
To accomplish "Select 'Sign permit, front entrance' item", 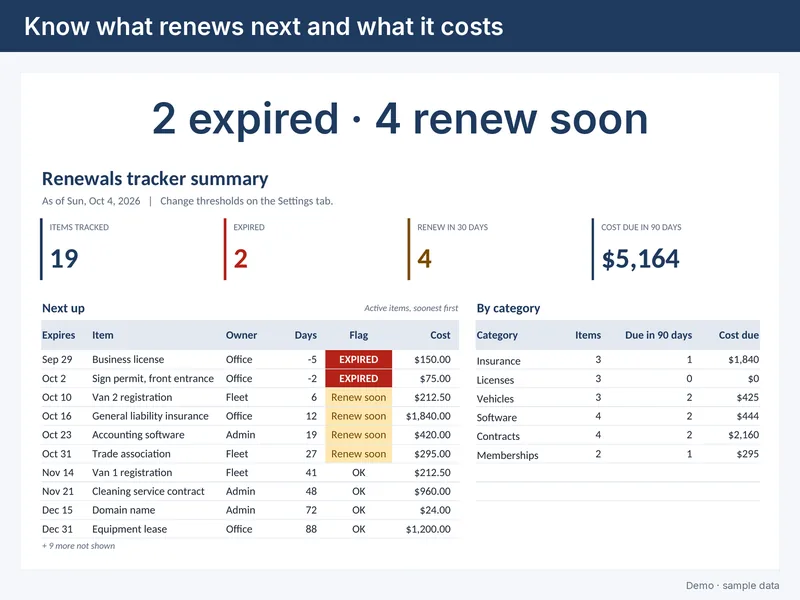I will pyautogui.click(x=153, y=379).
